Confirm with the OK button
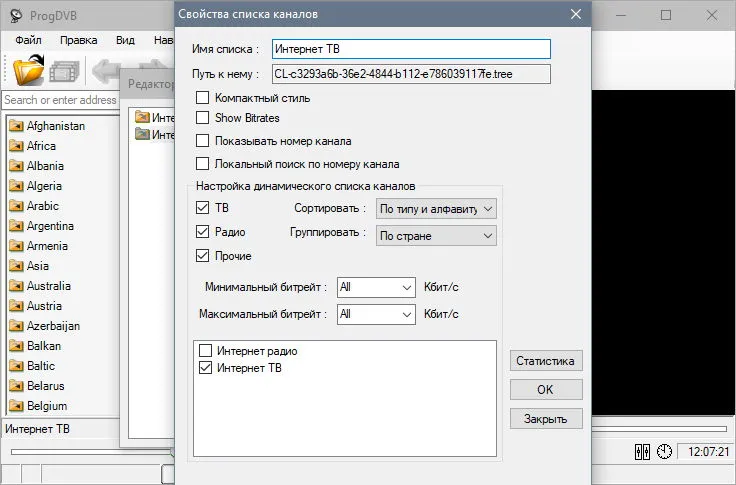736x485 pixels. point(546,390)
